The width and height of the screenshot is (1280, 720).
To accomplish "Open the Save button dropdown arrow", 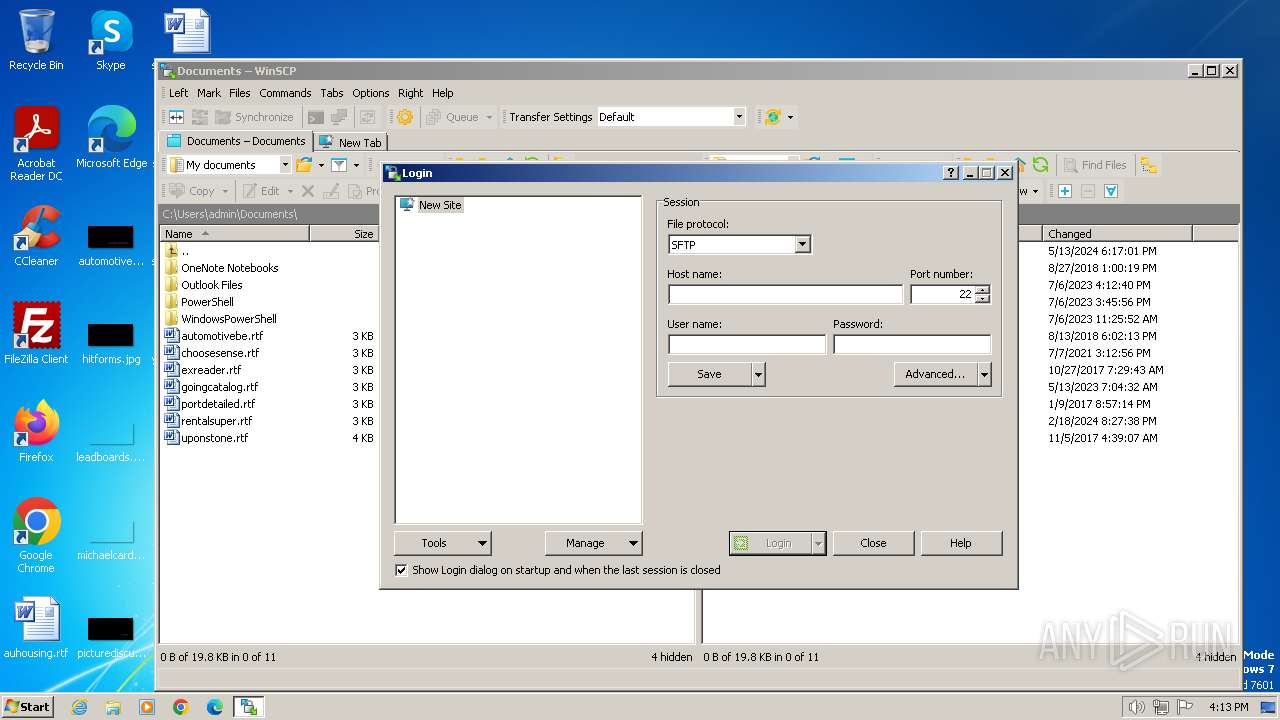I will [x=758, y=374].
